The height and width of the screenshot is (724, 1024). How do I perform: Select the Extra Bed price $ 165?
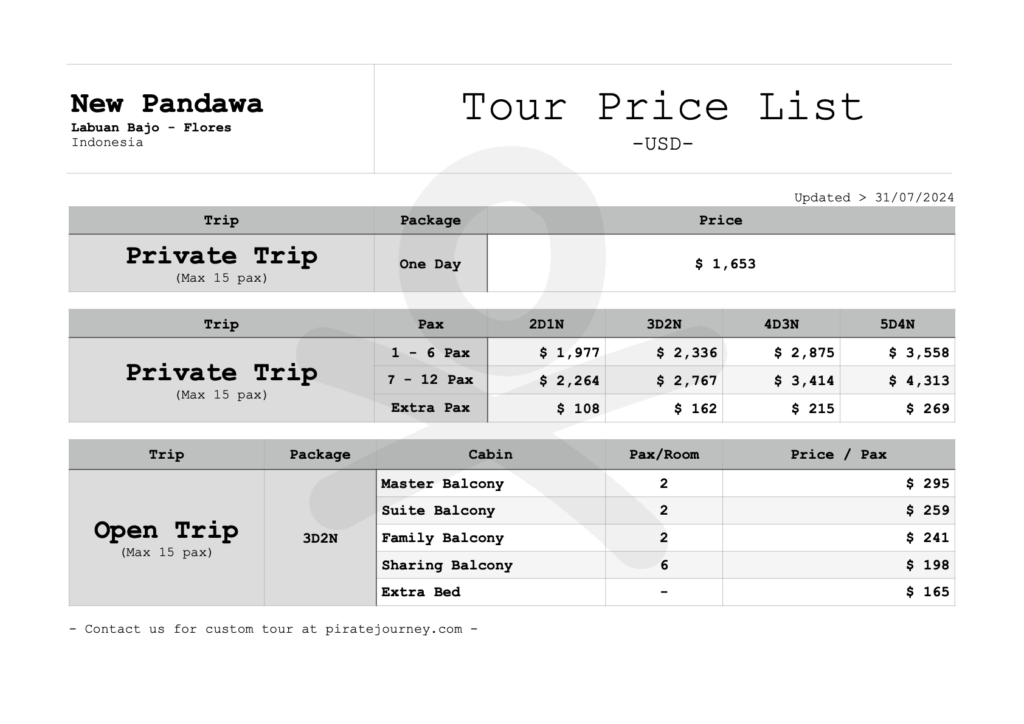[x=927, y=592]
